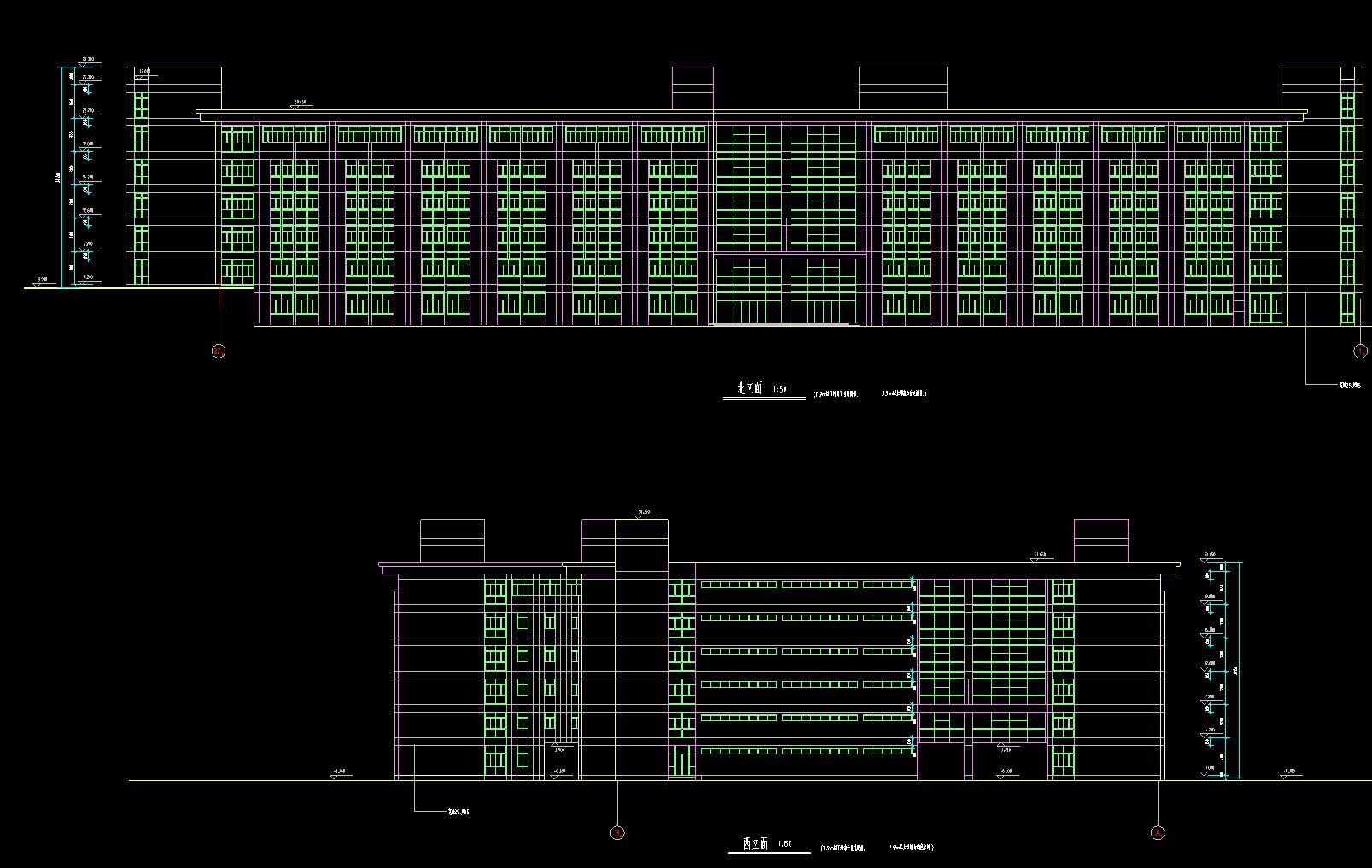This screenshot has width=1372, height=868.
Task: Click the 1:150 scale beside 西立面
Action: (x=785, y=844)
